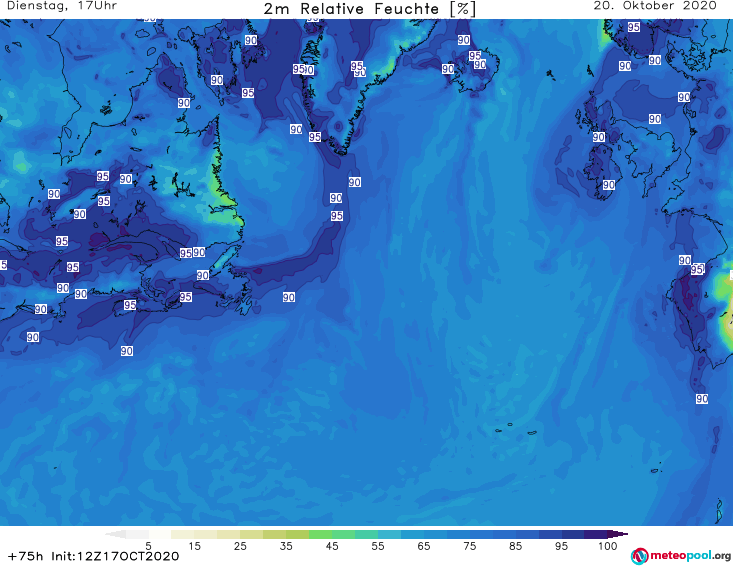Click the Azores islands outline on the map
Viewport: 733px width, 566px height.
pos(516,429)
